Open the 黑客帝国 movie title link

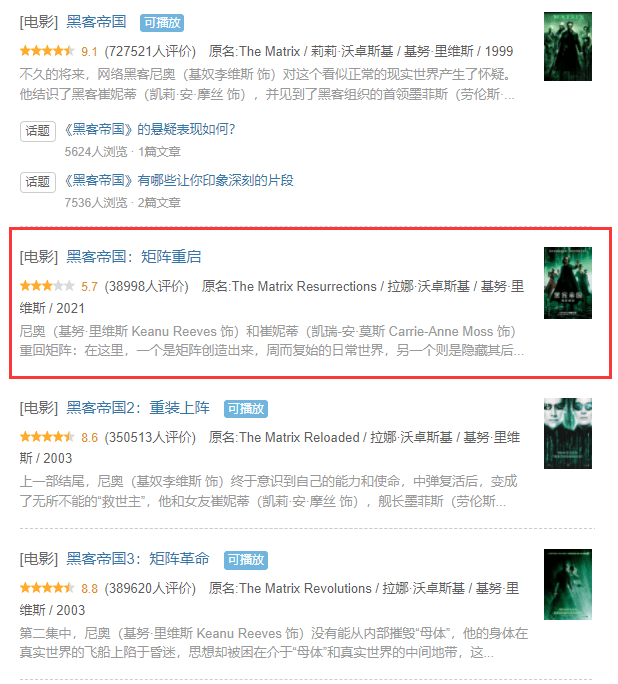tap(96, 22)
